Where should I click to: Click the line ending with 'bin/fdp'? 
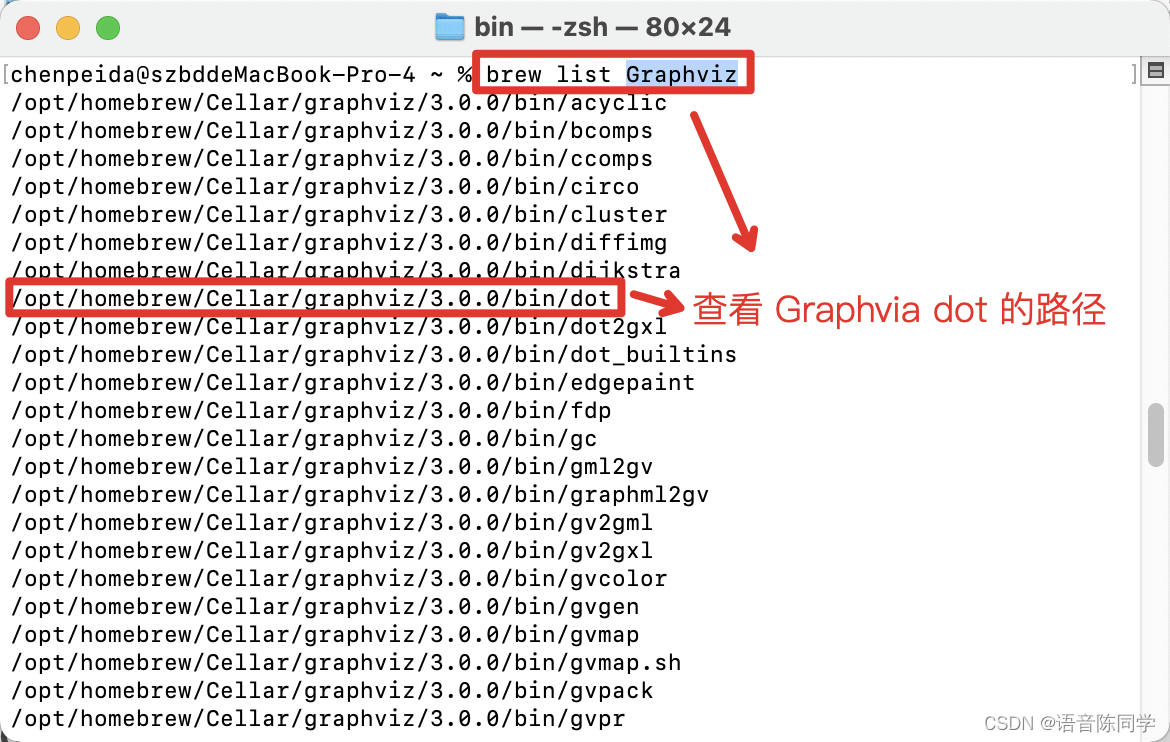(x=311, y=411)
